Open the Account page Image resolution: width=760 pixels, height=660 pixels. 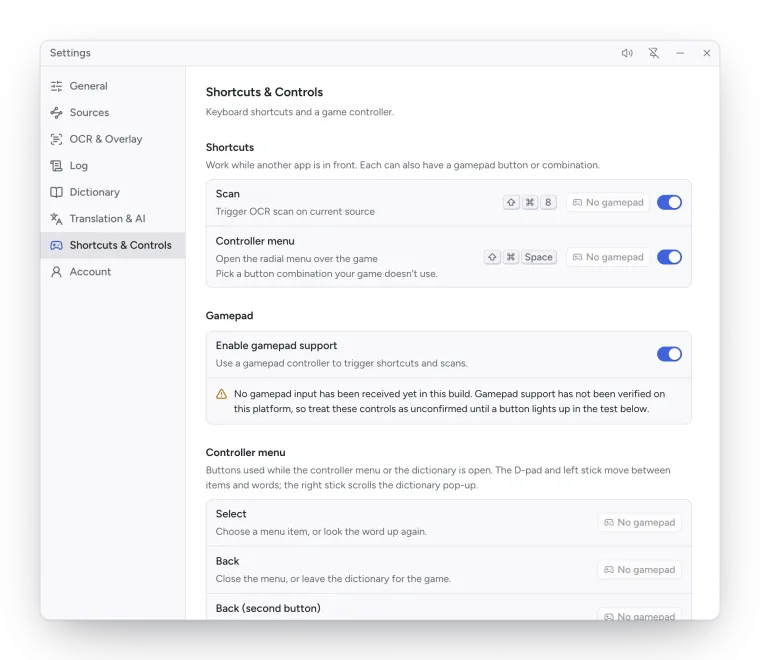point(113,272)
